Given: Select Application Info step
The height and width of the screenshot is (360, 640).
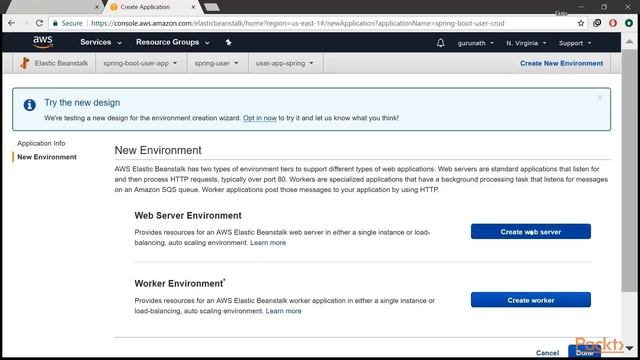Looking at the screenshot, I should 41,143.
